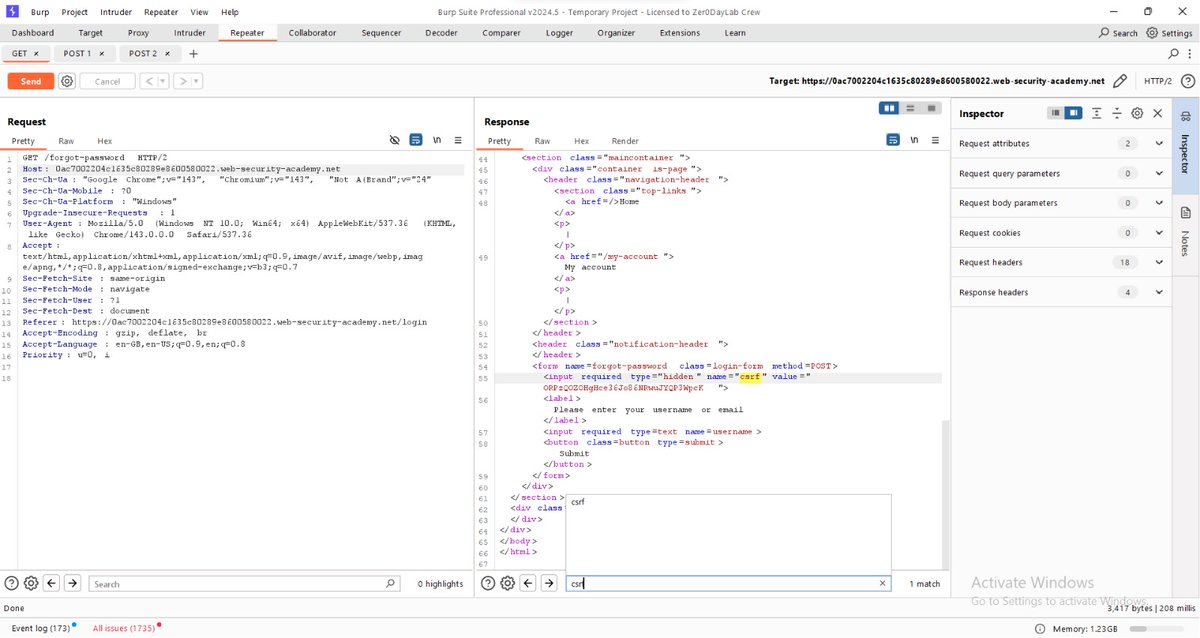Edit target with the pencil icon
Viewport: 1200px width, 638px height.
1120,81
